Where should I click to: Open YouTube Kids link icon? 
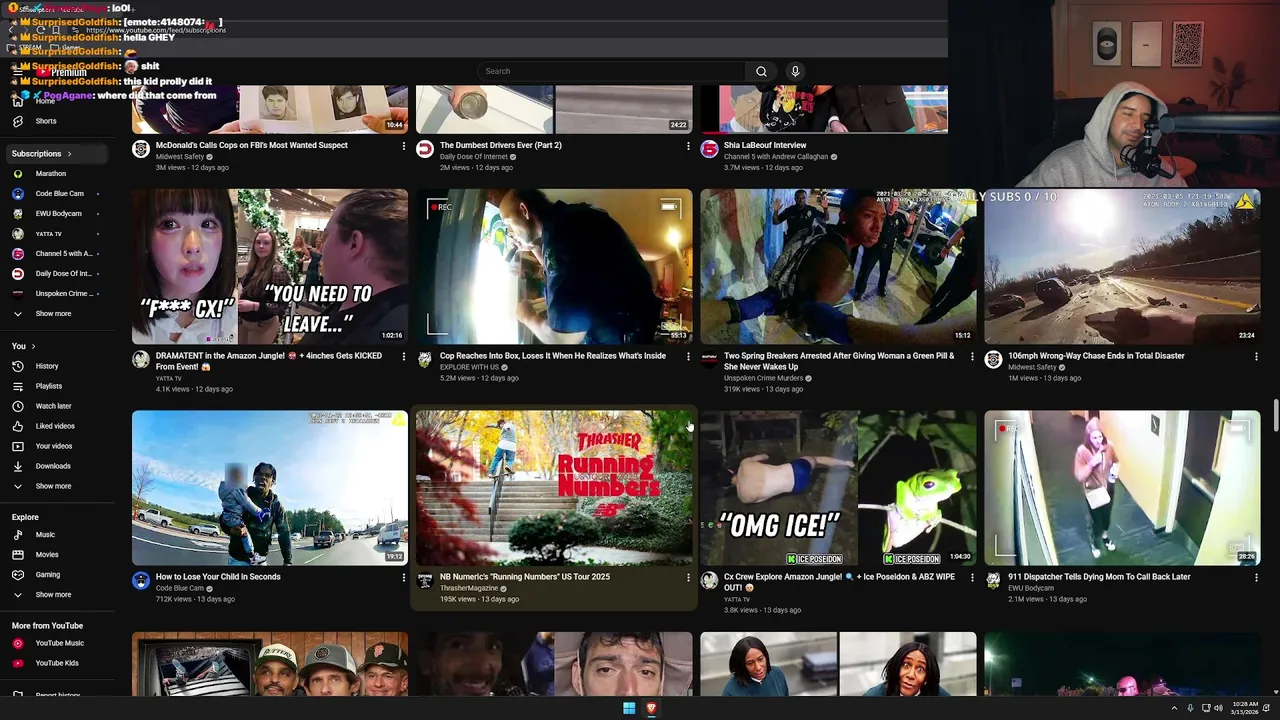coord(17,663)
